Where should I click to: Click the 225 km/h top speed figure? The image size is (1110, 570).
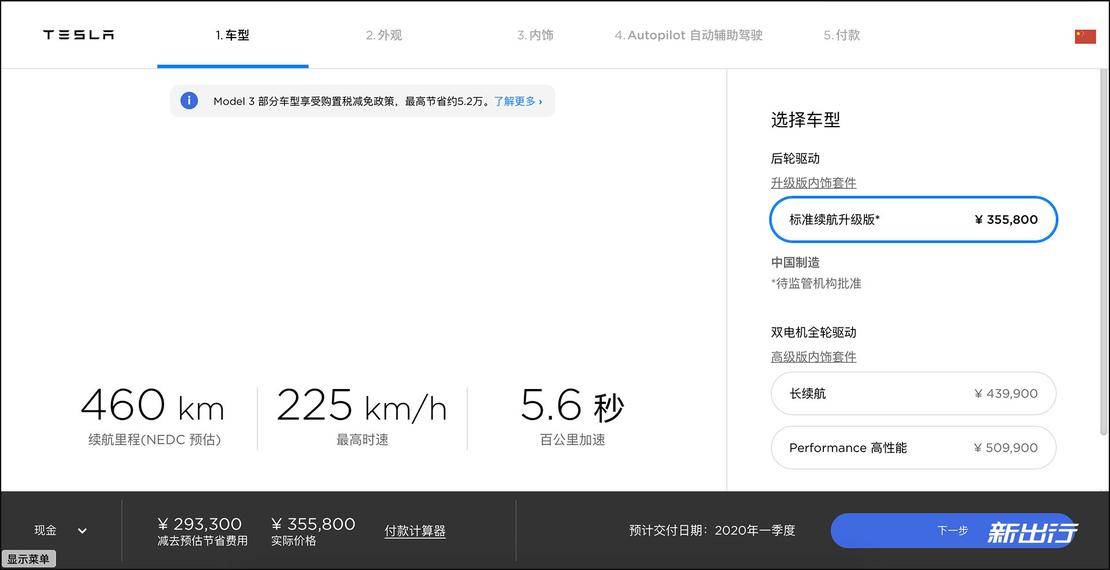point(362,406)
